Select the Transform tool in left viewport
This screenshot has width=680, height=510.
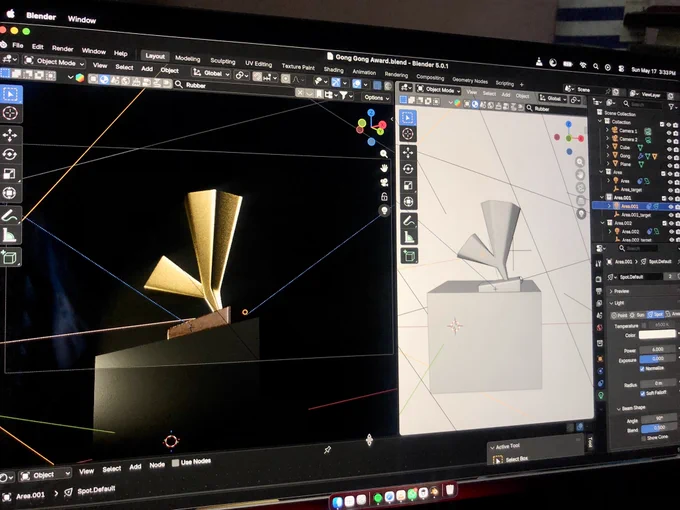(10, 193)
